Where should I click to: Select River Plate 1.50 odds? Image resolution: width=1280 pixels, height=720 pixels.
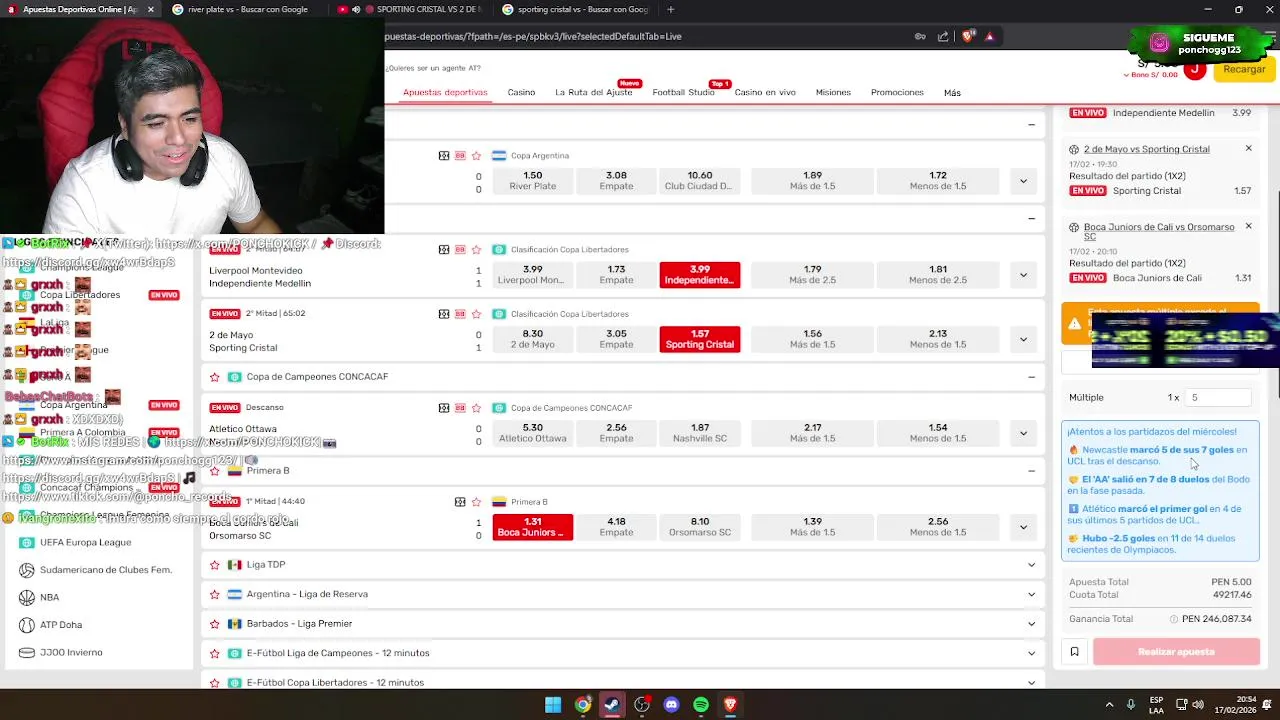pyautogui.click(x=532, y=181)
